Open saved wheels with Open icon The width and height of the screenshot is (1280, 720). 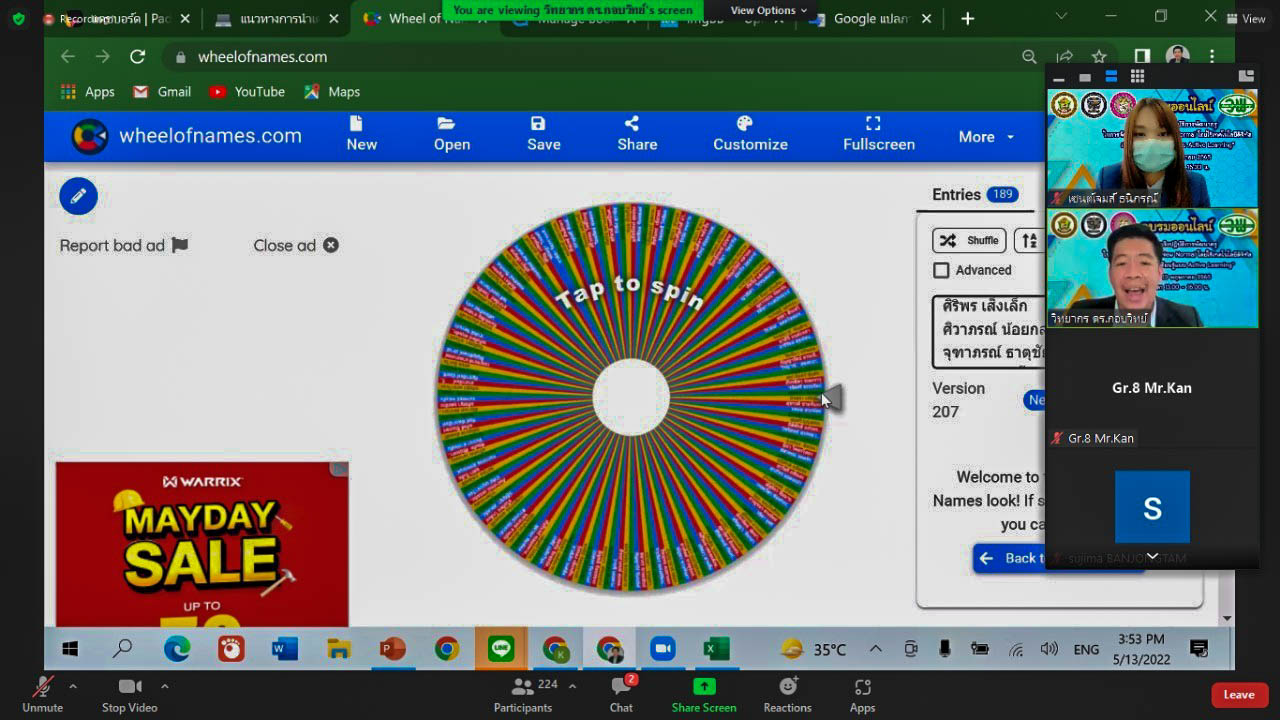pos(451,133)
